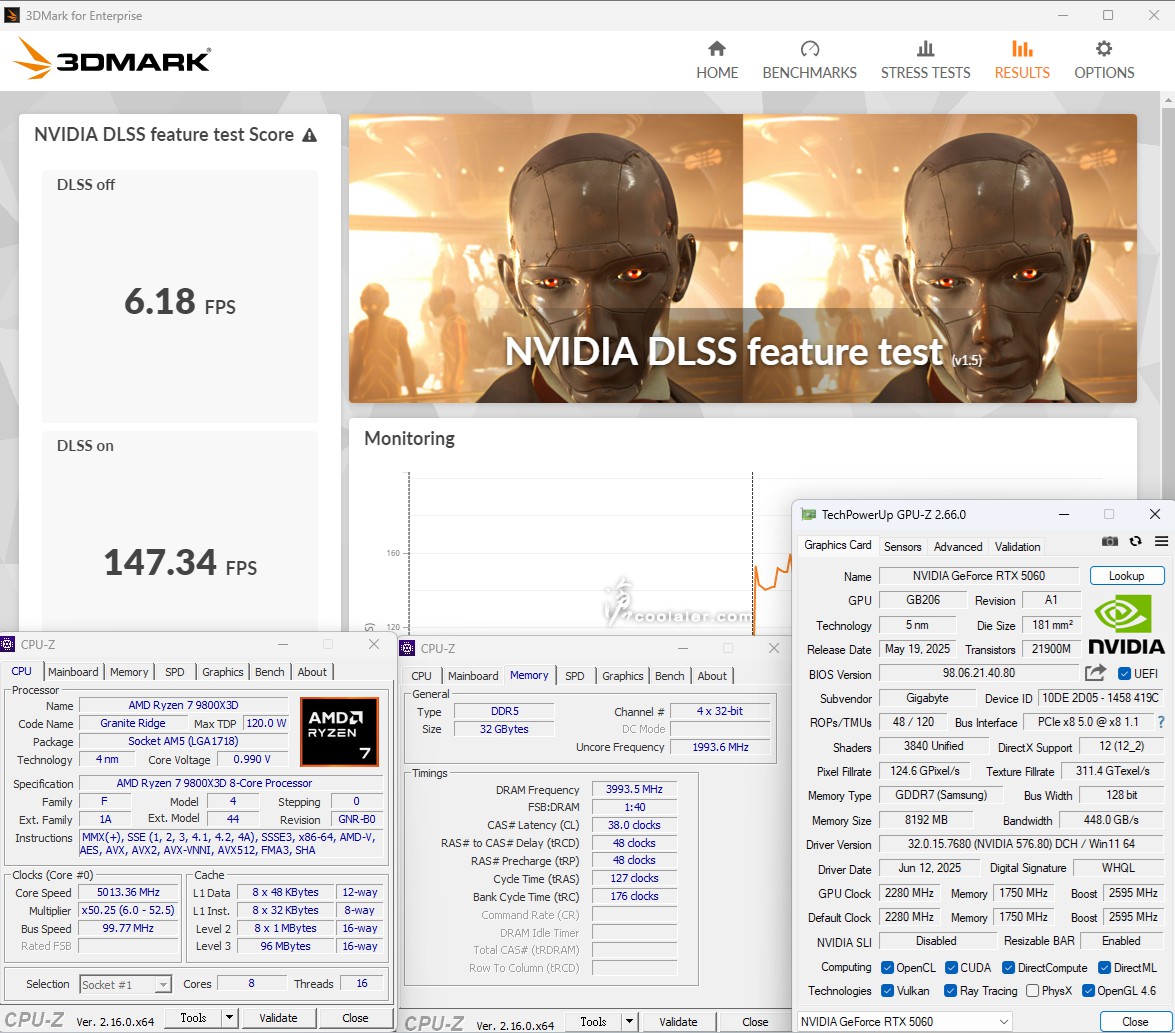The height and width of the screenshot is (1033, 1175).
Task: Click the Uncore Frequency value 1993.6 MHz
Action: click(x=720, y=747)
